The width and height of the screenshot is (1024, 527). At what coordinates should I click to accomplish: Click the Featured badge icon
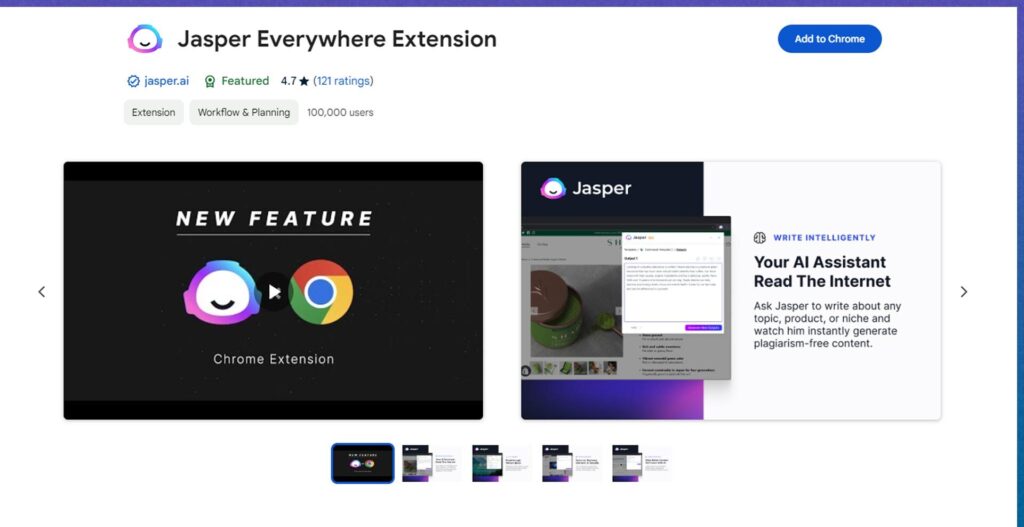pos(210,81)
